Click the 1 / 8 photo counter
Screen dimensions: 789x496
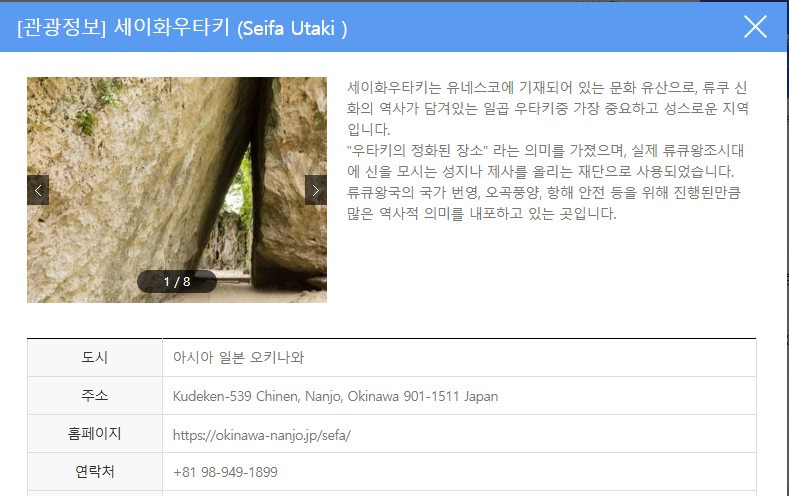coord(177,281)
